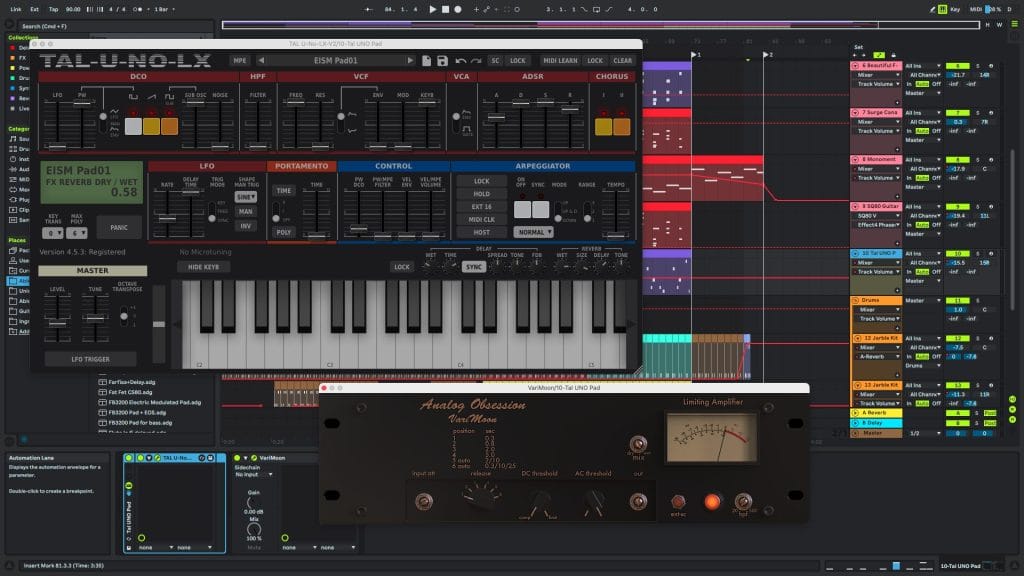The width and height of the screenshot is (1024, 576).
Task: Collapse the 7 Surge track
Action: (x=854, y=113)
